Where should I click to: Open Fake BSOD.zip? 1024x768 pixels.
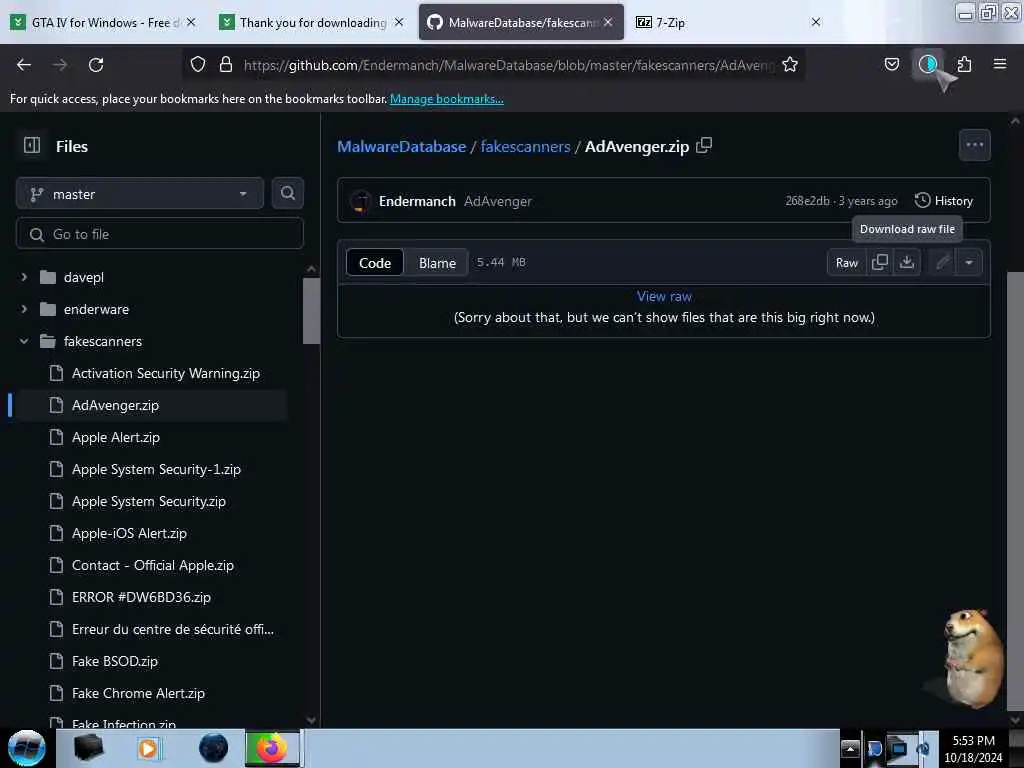(115, 661)
